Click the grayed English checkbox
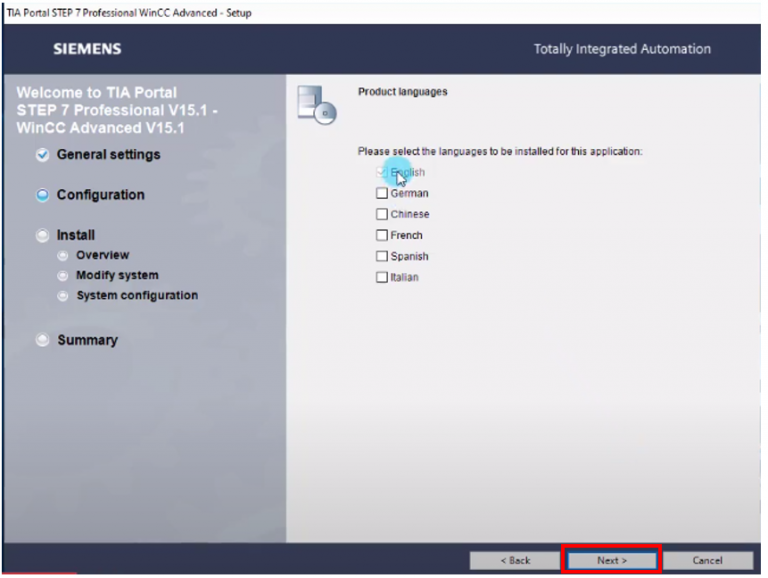The height and width of the screenshot is (578, 768). point(381,172)
